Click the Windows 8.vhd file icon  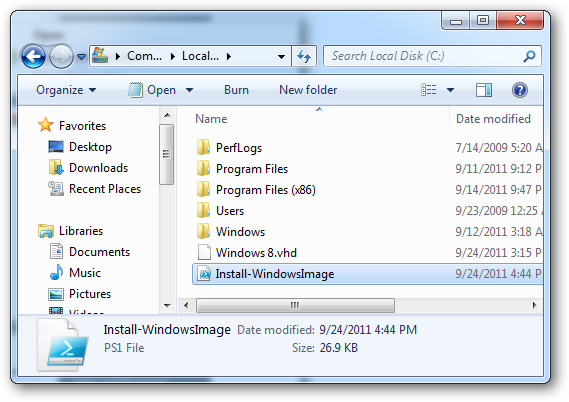(x=204, y=253)
